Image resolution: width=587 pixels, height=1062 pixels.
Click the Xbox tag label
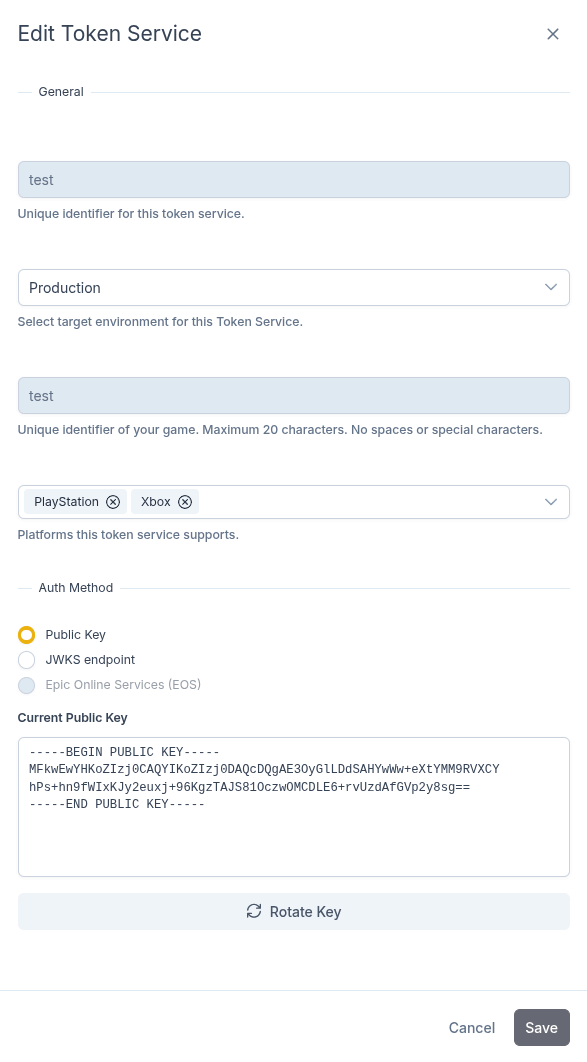pos(156,502)
